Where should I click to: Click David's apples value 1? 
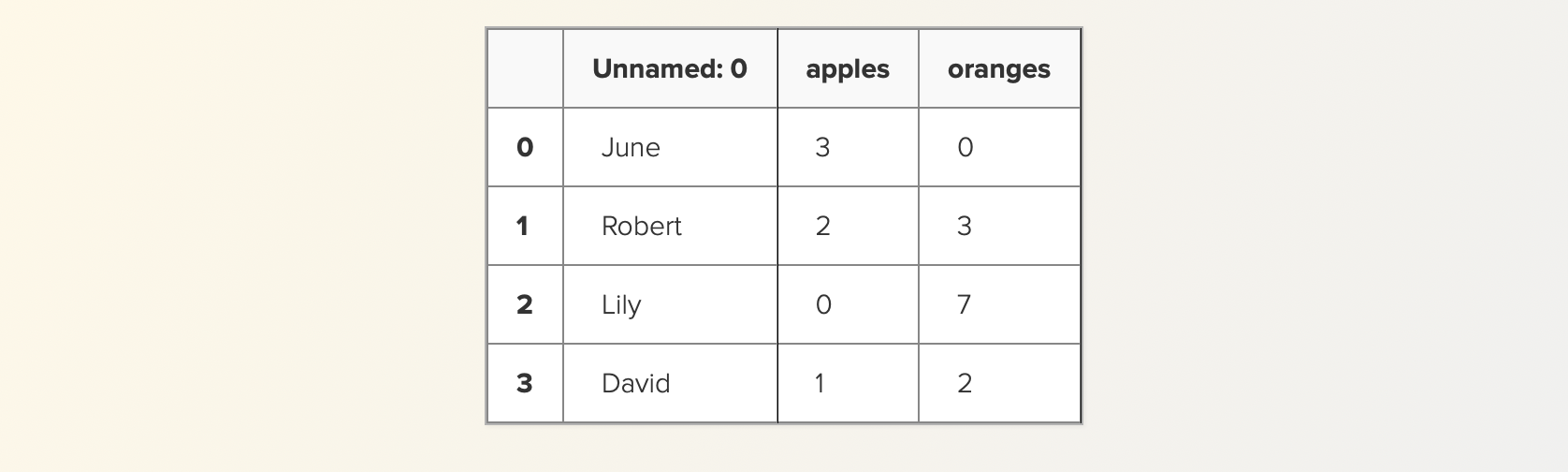(x=848, y=383)
